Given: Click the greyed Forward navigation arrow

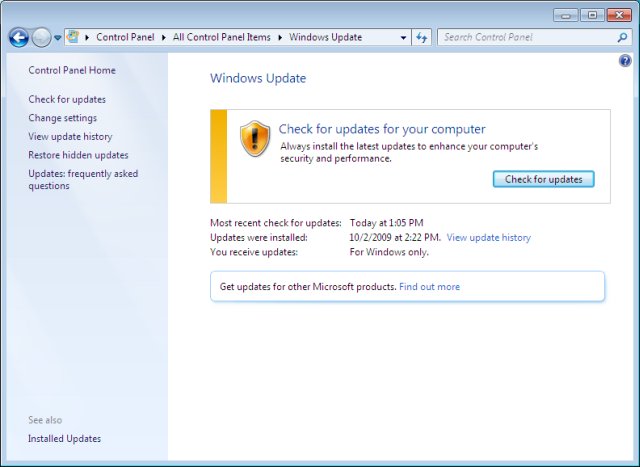Looking at the screenshot, I should tap(41, 38).
